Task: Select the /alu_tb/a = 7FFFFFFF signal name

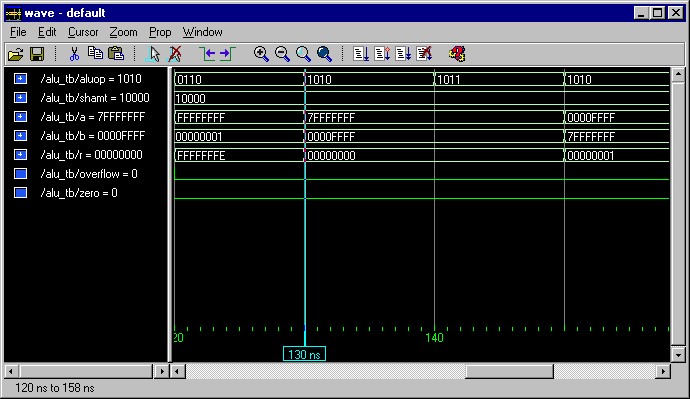Action: [x=92, y=117]
